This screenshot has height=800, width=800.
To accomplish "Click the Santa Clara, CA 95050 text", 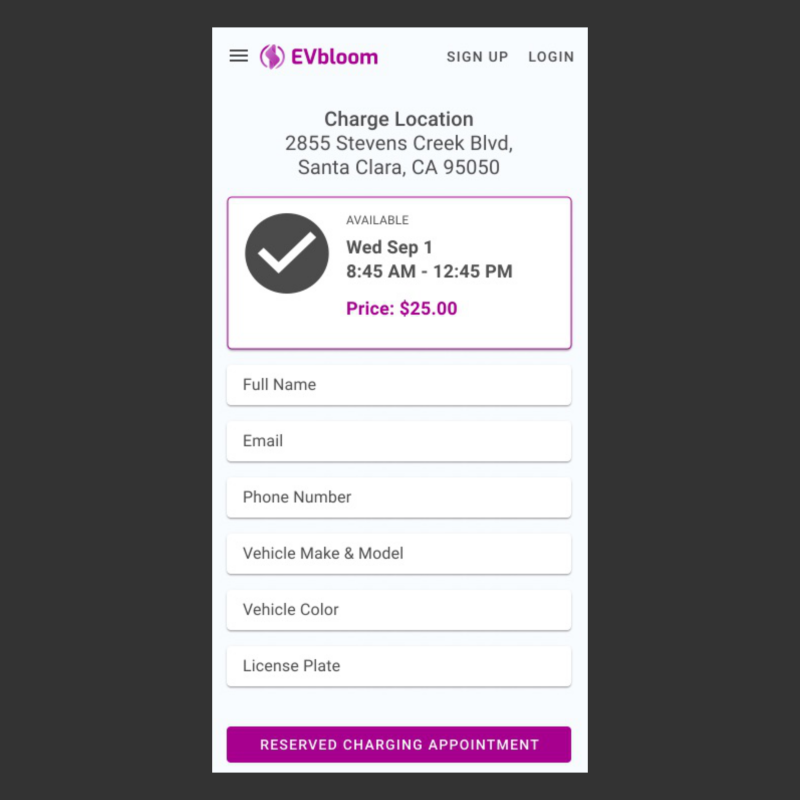I will [x=399, y=167].
